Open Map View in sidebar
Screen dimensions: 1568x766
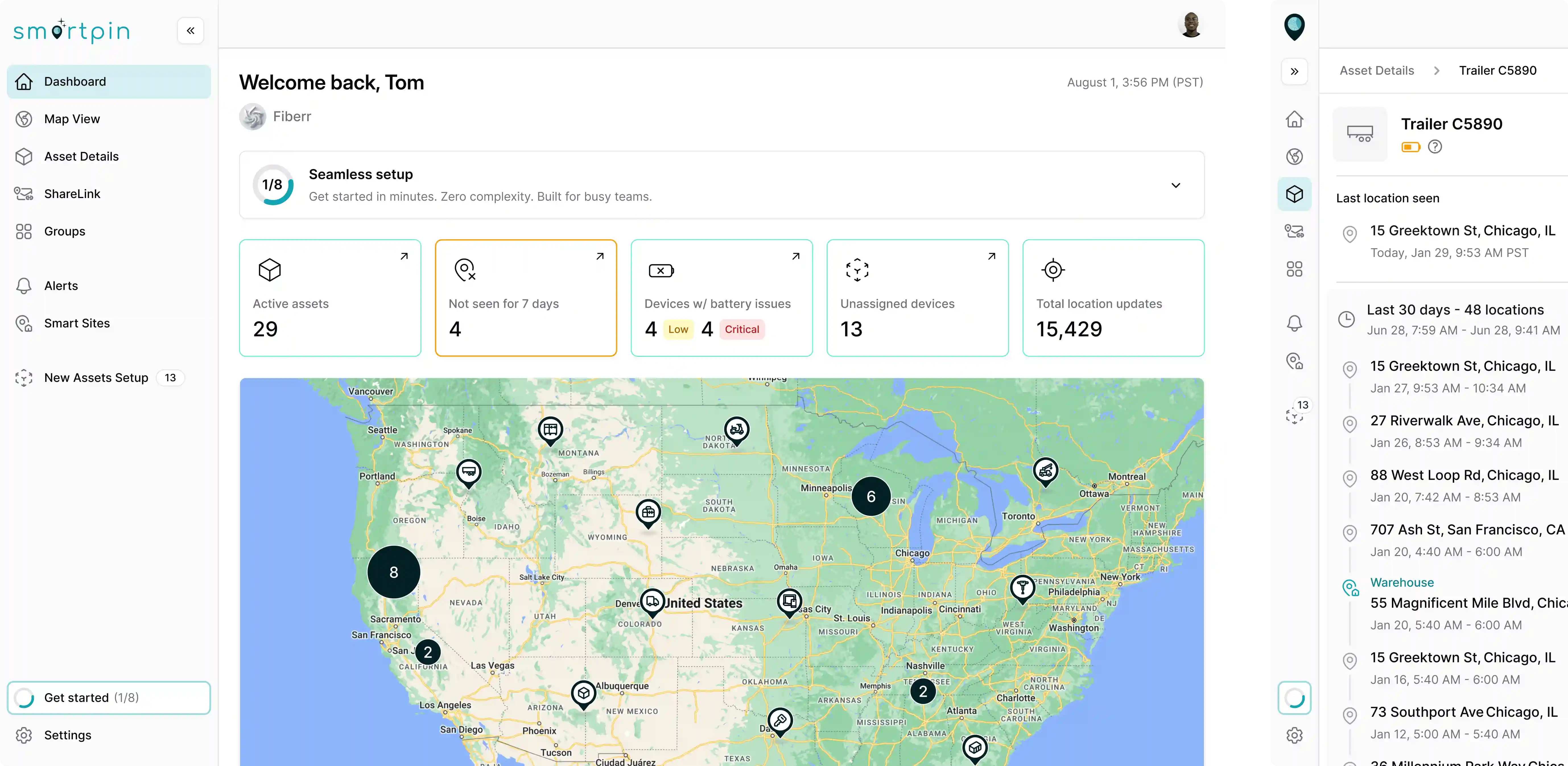click(x=72, y=119)
